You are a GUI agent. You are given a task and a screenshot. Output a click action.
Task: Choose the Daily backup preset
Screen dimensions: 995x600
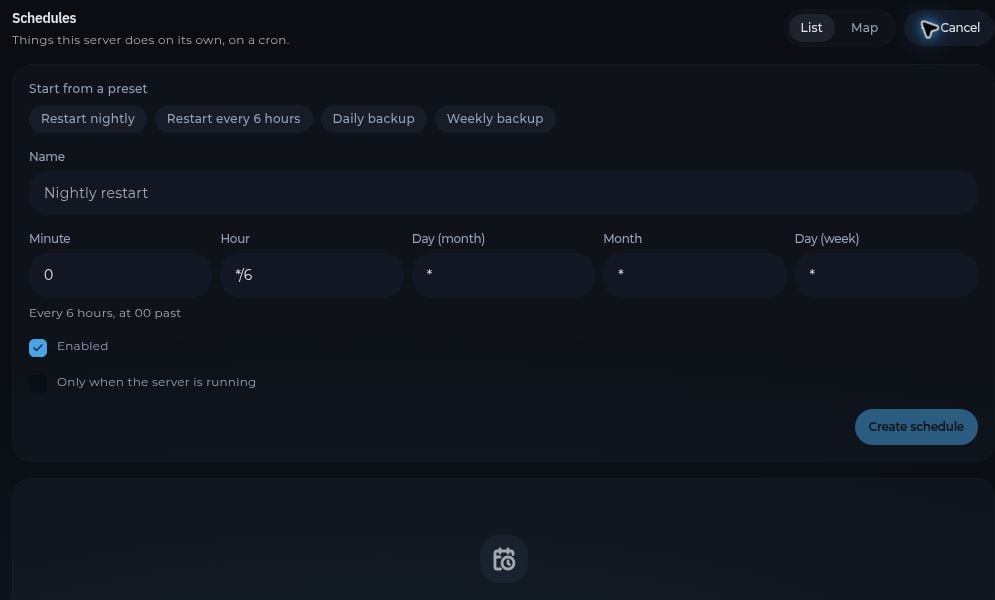coord(373,119)
